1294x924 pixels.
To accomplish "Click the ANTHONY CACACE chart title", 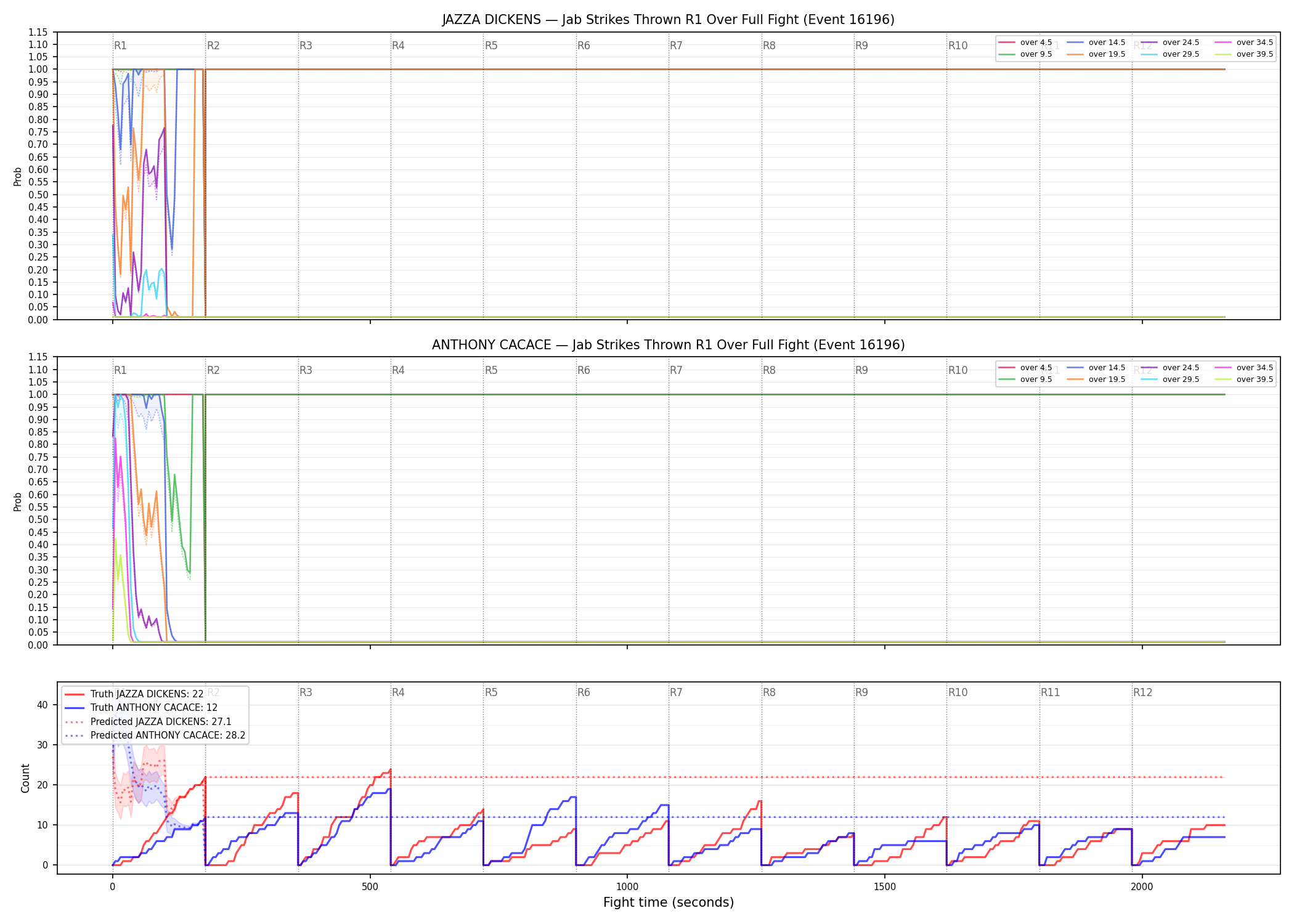I will tap(669, 345).
